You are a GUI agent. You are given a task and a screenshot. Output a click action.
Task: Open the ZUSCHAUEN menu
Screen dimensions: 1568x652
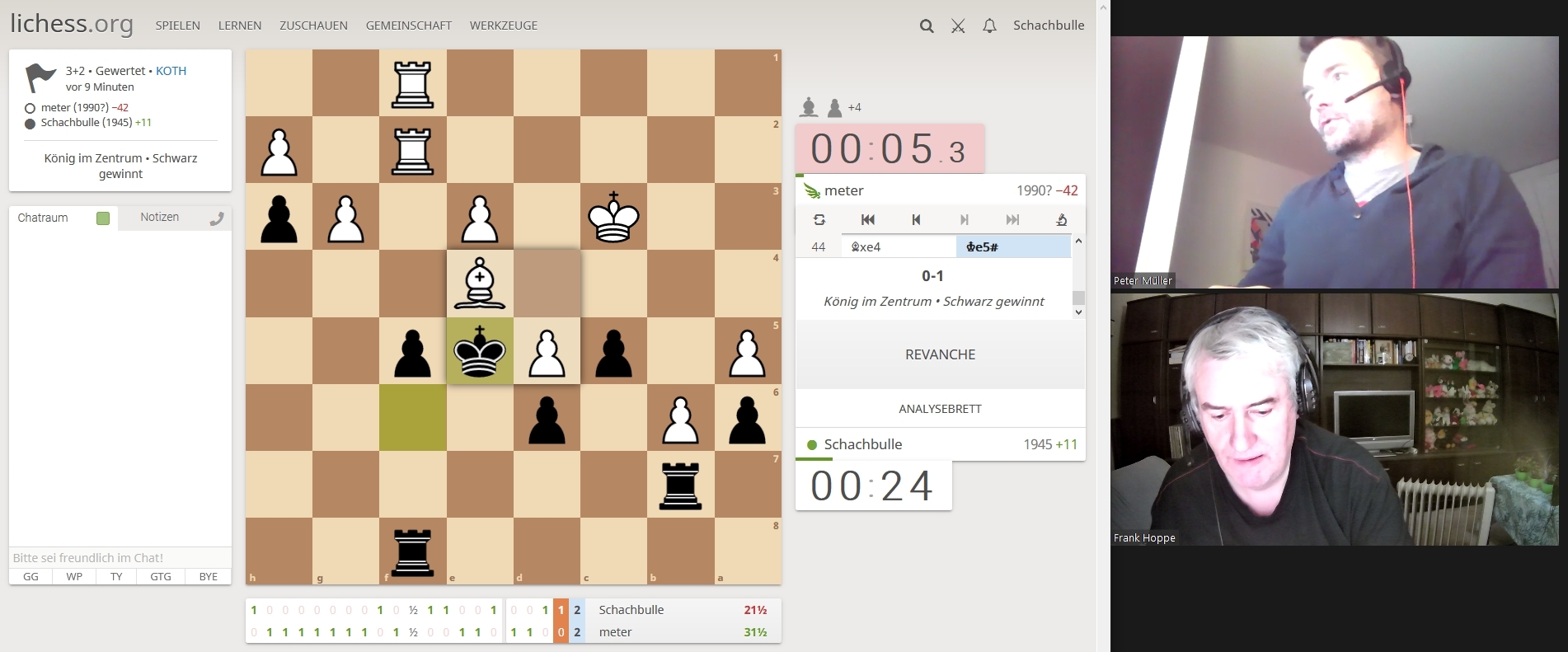click(313, 26)
